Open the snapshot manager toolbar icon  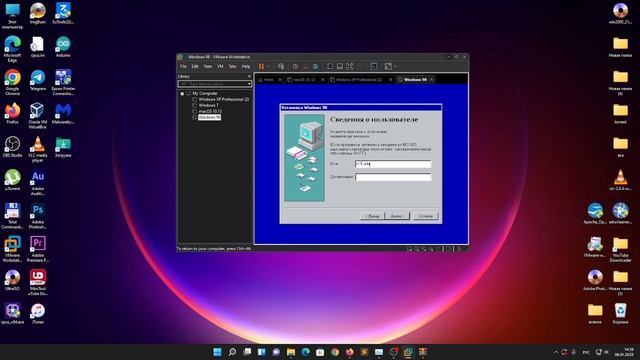click(x=315, y=67)
